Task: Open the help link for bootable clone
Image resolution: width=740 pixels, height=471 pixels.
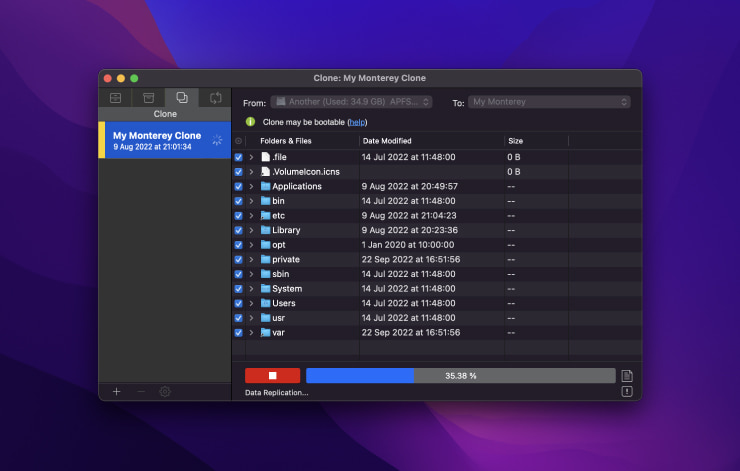Action: (357, 122)
